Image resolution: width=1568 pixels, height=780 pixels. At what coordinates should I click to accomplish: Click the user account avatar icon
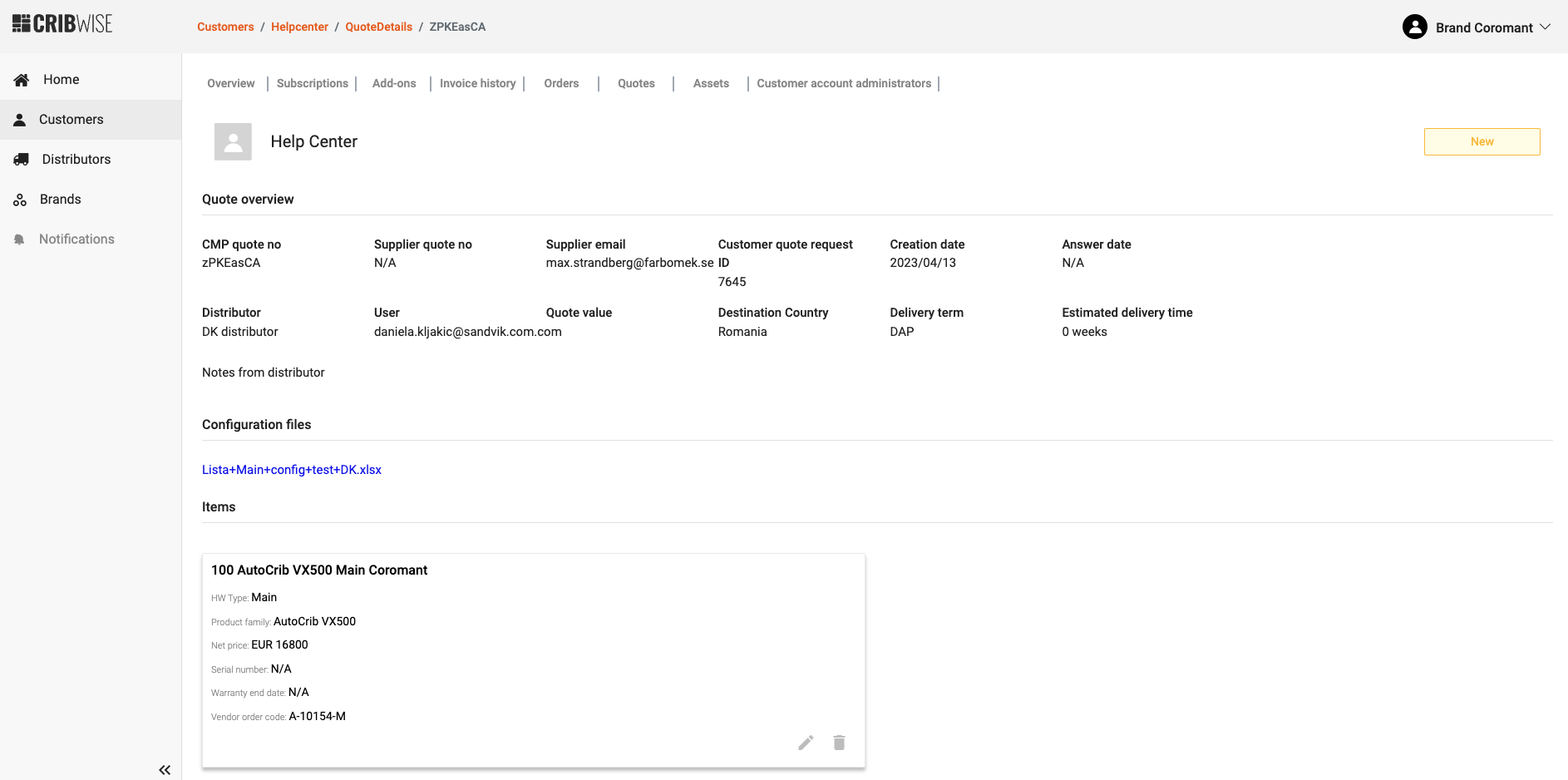(1414, 27)
